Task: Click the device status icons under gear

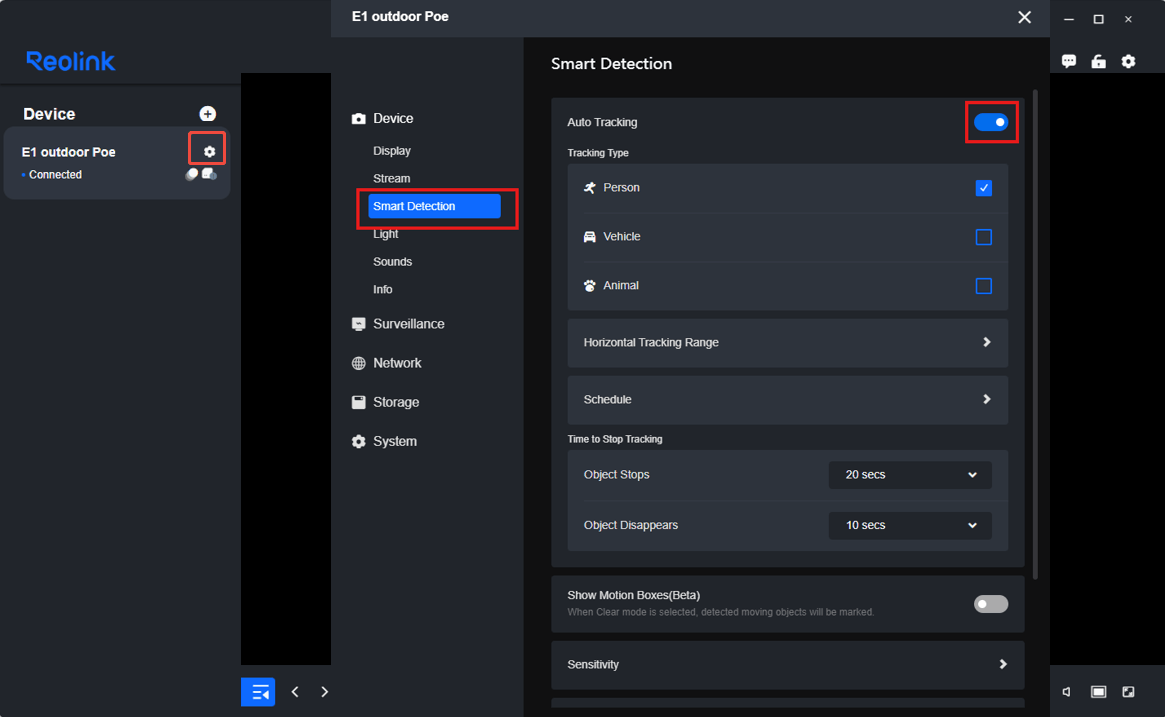Action: coord(201,174)
